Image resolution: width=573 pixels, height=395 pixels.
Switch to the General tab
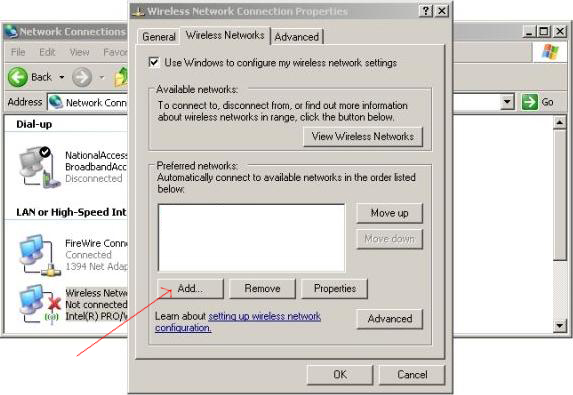pyautogui.click(x=159, y=37)
